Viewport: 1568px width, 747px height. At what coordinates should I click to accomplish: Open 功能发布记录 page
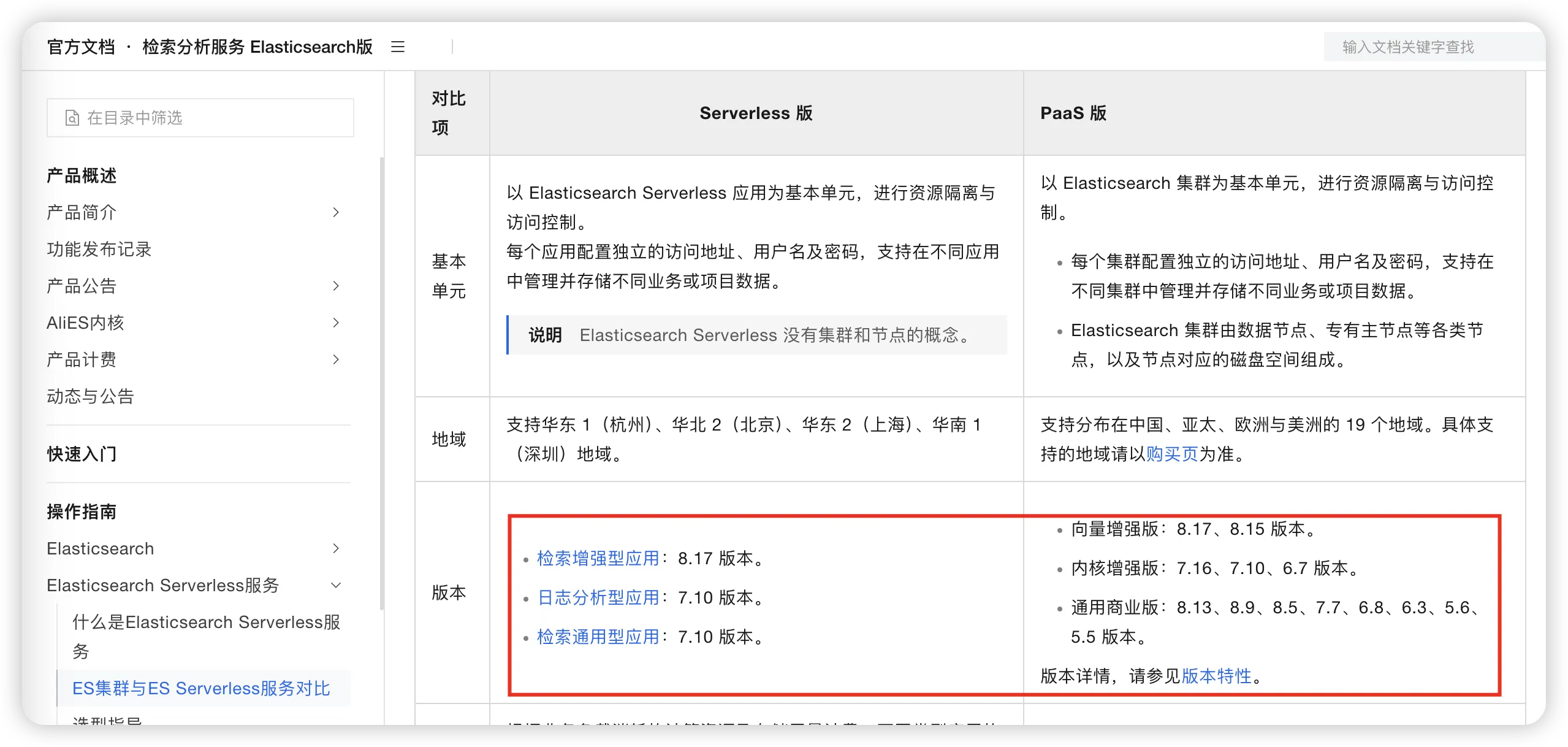pyautogui.click(x=99, y=249)
